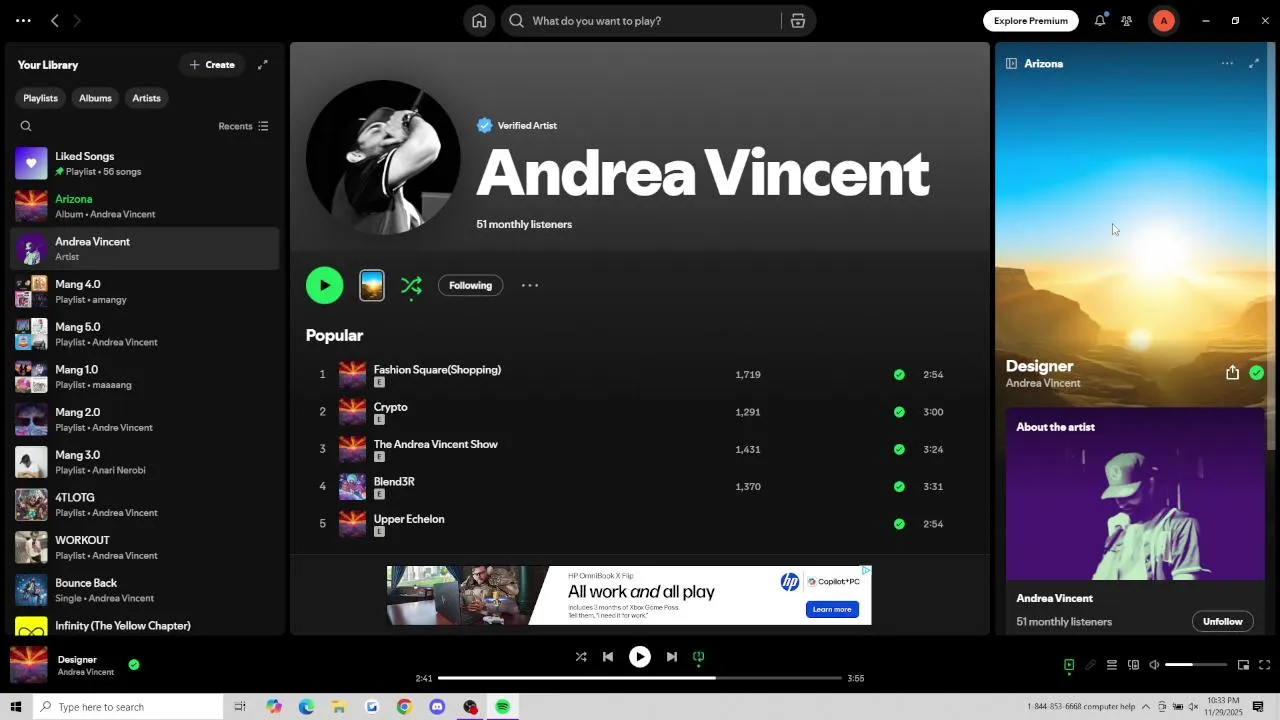Open the user profile avatar menu
Viewport: 1280px width, 720px height.
(x=1163, y=21)
